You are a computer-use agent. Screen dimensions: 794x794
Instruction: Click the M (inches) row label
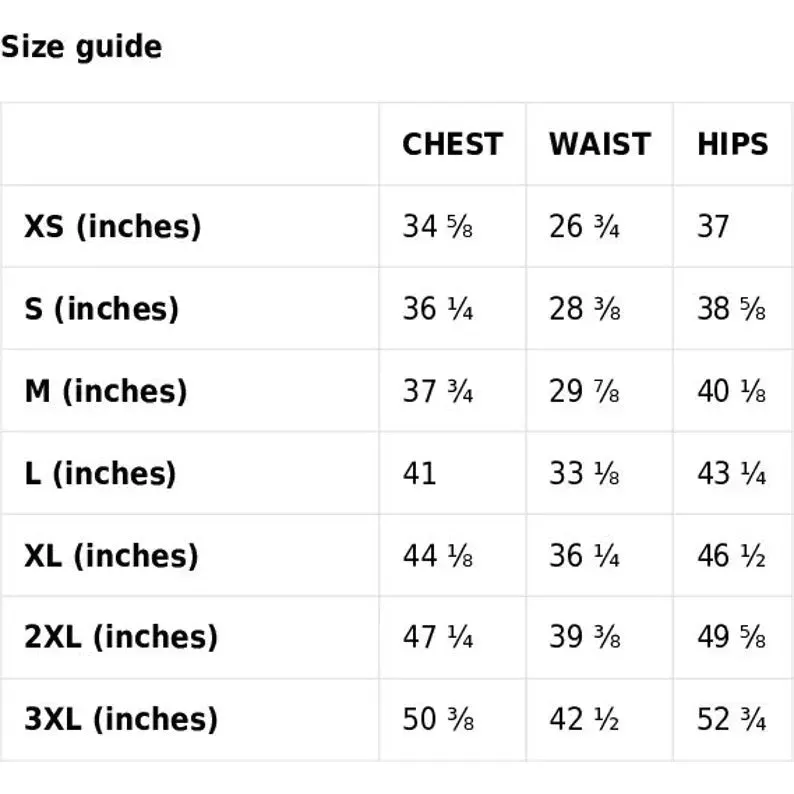[x=106, y=391]
